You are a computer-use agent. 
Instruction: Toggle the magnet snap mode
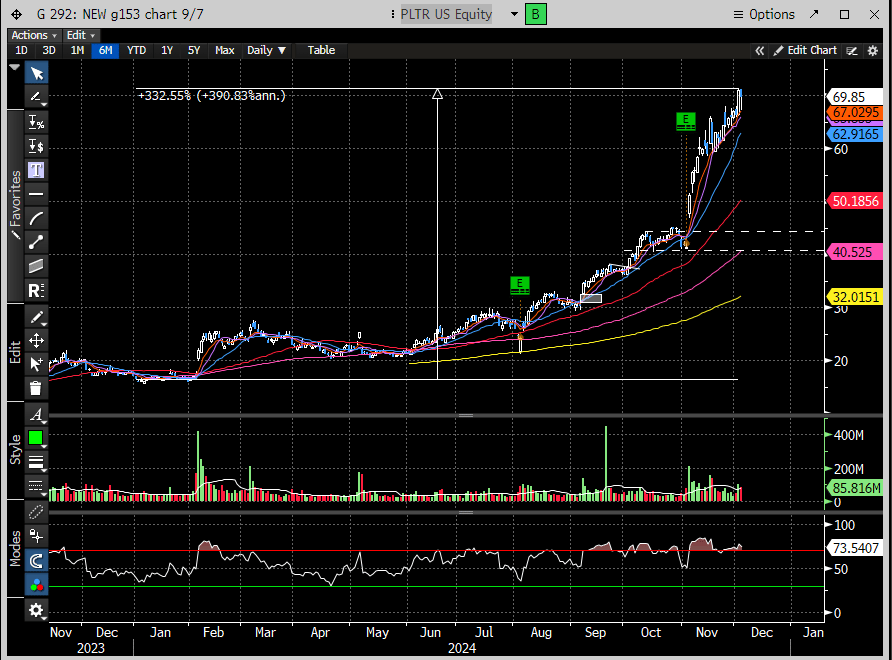[x=36, y=561]
